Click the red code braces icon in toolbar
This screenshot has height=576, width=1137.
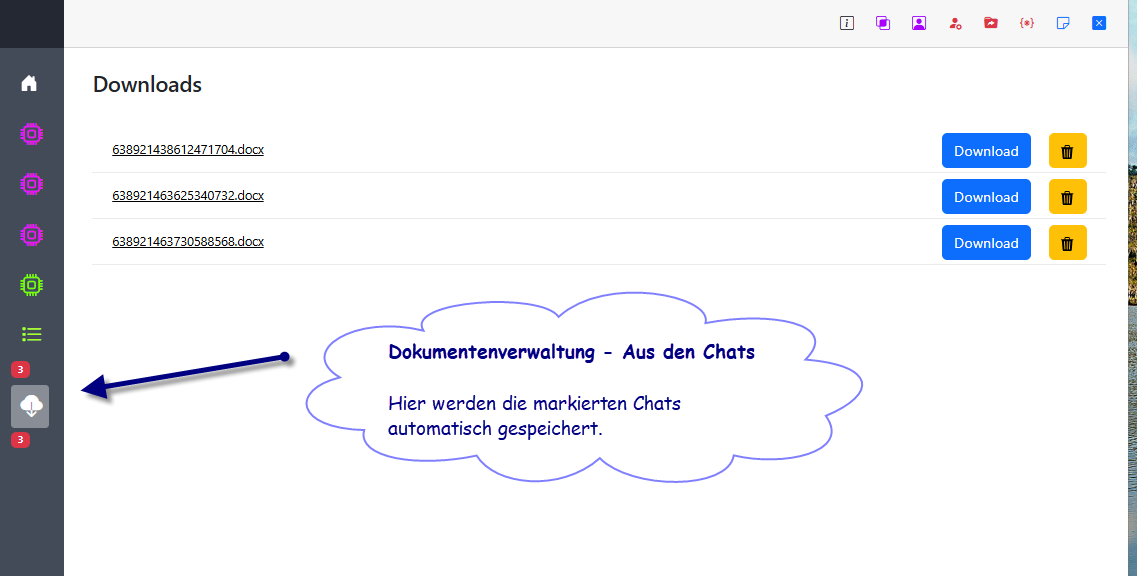1027,22
